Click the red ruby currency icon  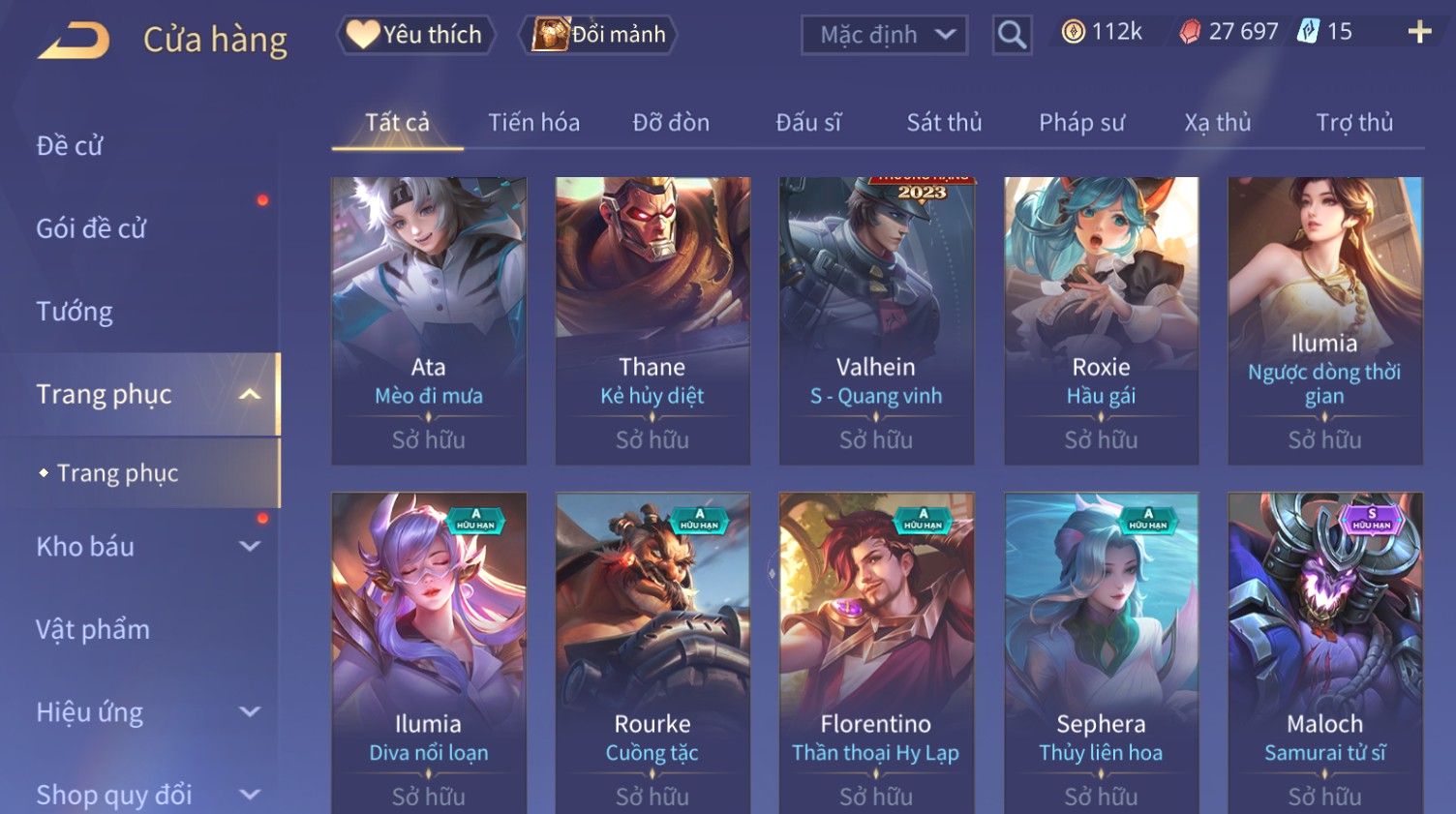click(x=1190, y=32)
